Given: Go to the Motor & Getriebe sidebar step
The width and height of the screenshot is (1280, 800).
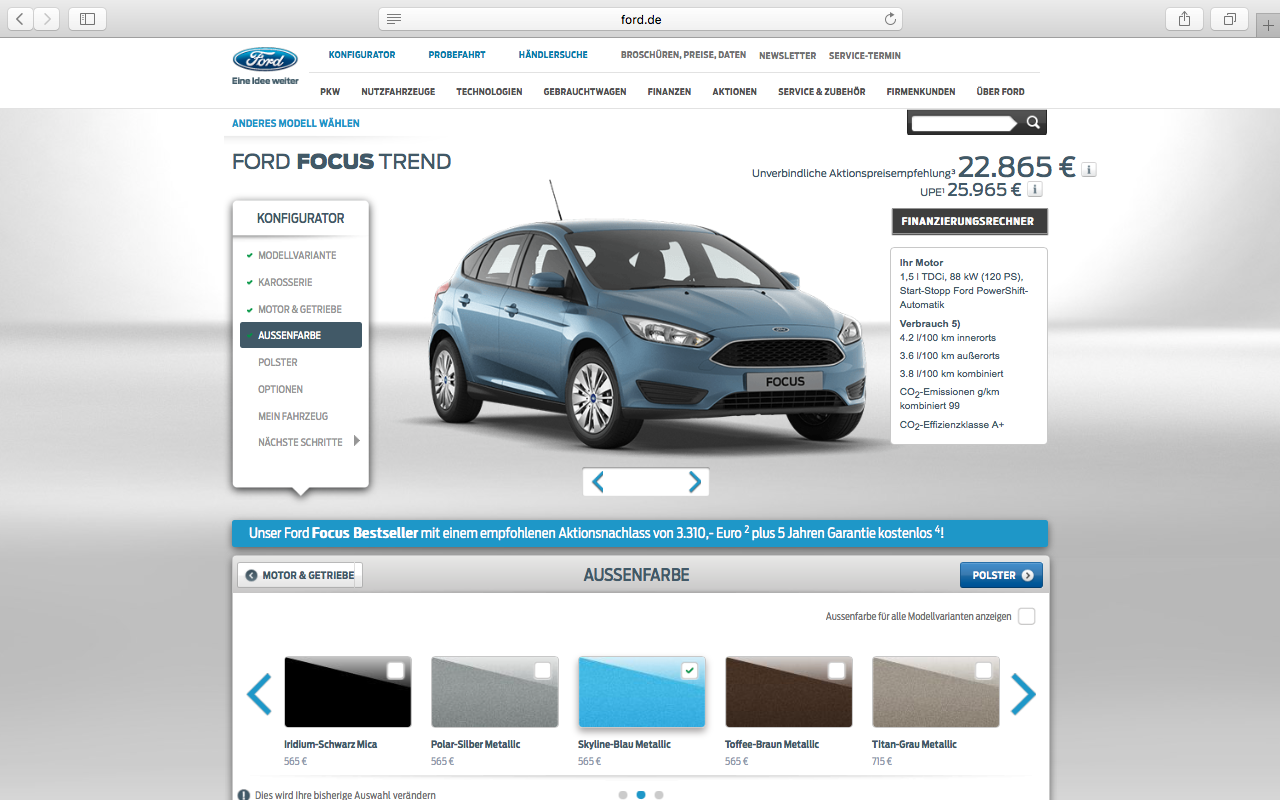Looking at the screenshot, I should 301,309.
